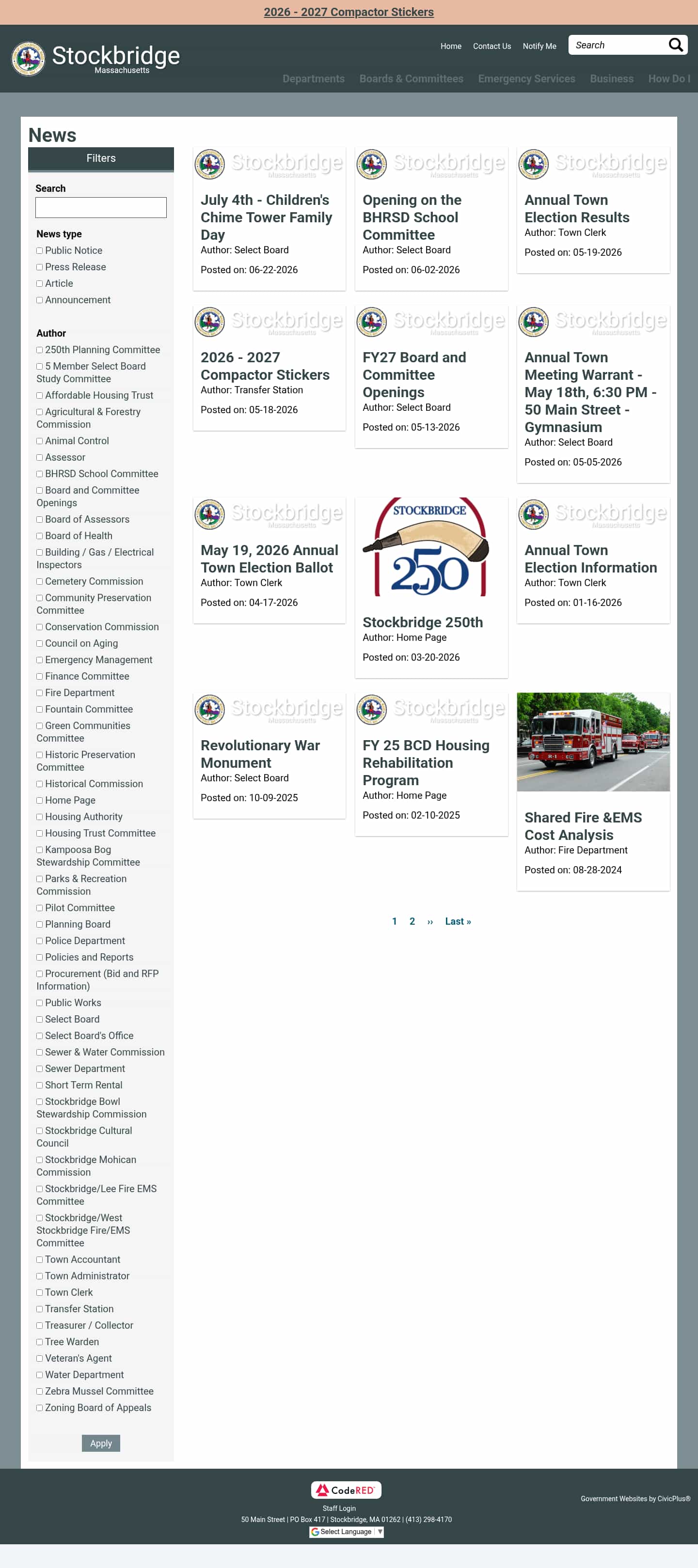Viewport: 698px width, 1568px height.
Task: Open July 4th Children's Chime Tower article
Action: pyautogui.click(x=266, y=217)
